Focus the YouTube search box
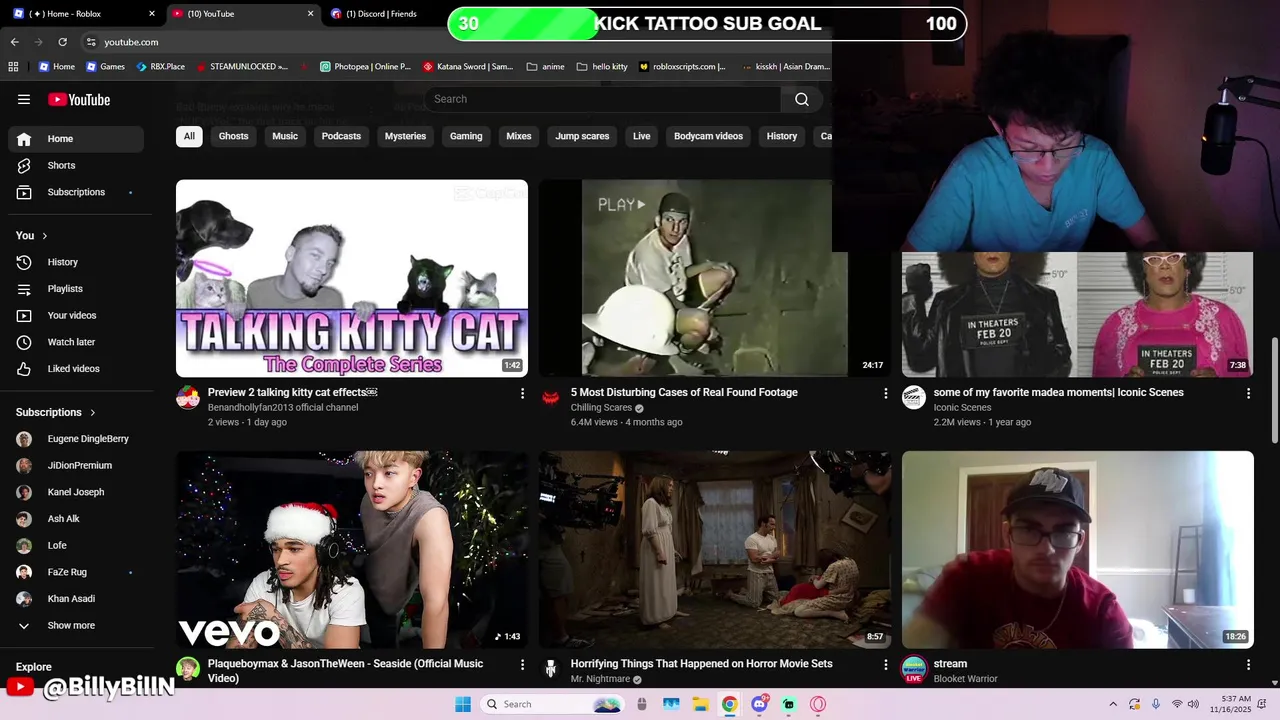Viewport: 1280px width, 720px height. point(602,99)
